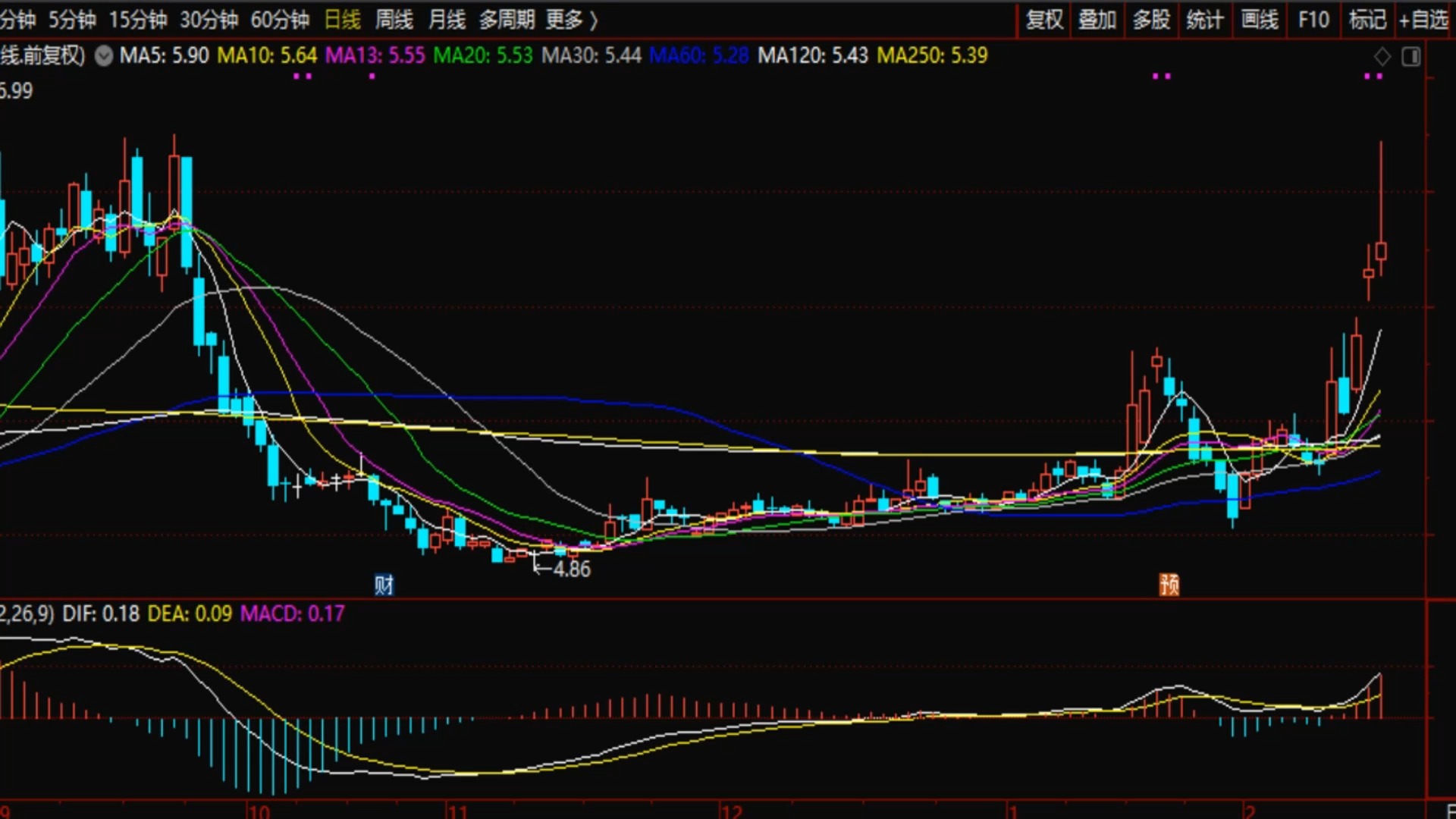The height and width of the screenshot is (819, 1456).
Task: Click the magenta dots marker above MA13
Action: pyautogui.click(x=372, y=76)
